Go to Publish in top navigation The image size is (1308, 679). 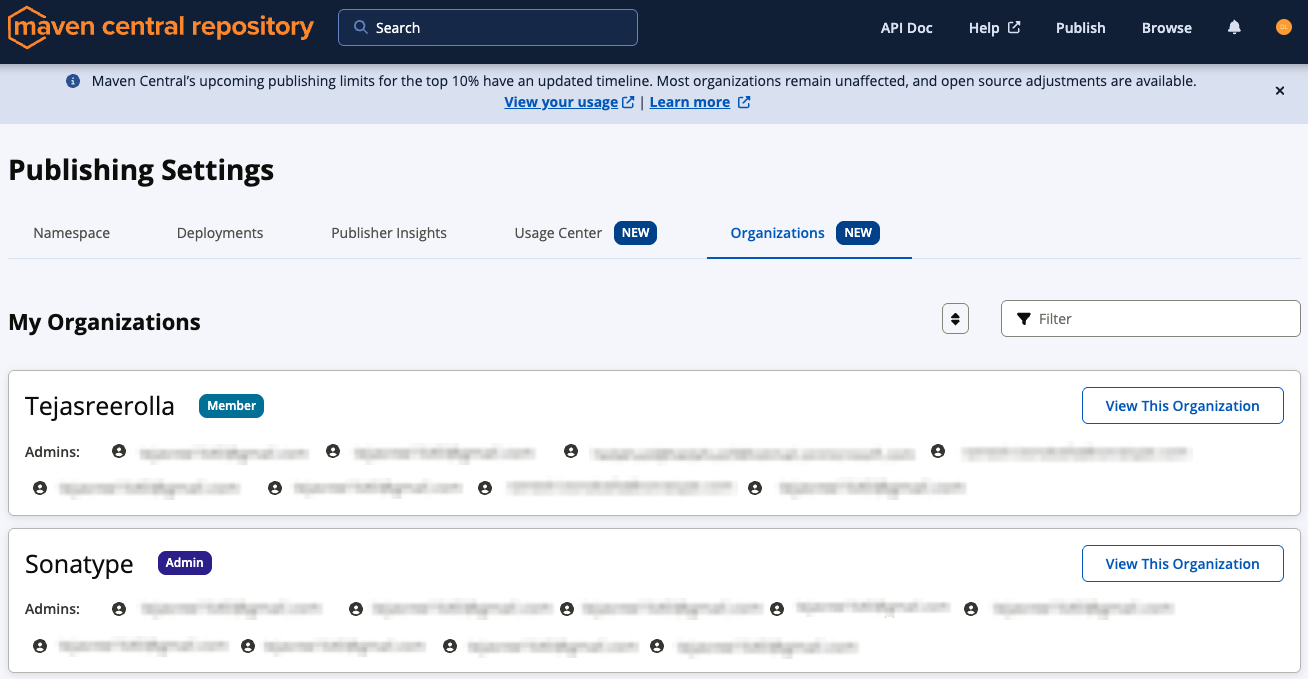pos(1081,28)
